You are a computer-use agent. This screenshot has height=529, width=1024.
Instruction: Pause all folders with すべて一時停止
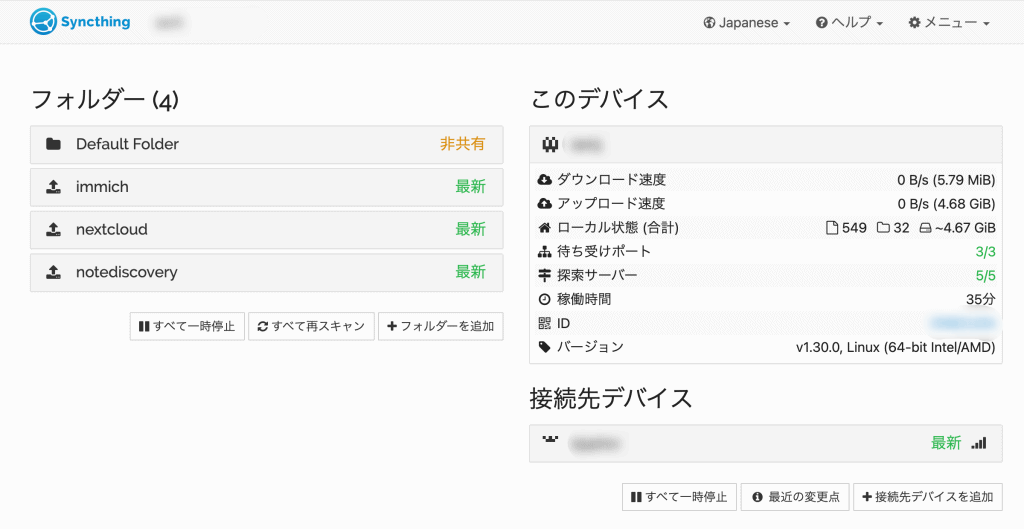[x=187, y=327]
